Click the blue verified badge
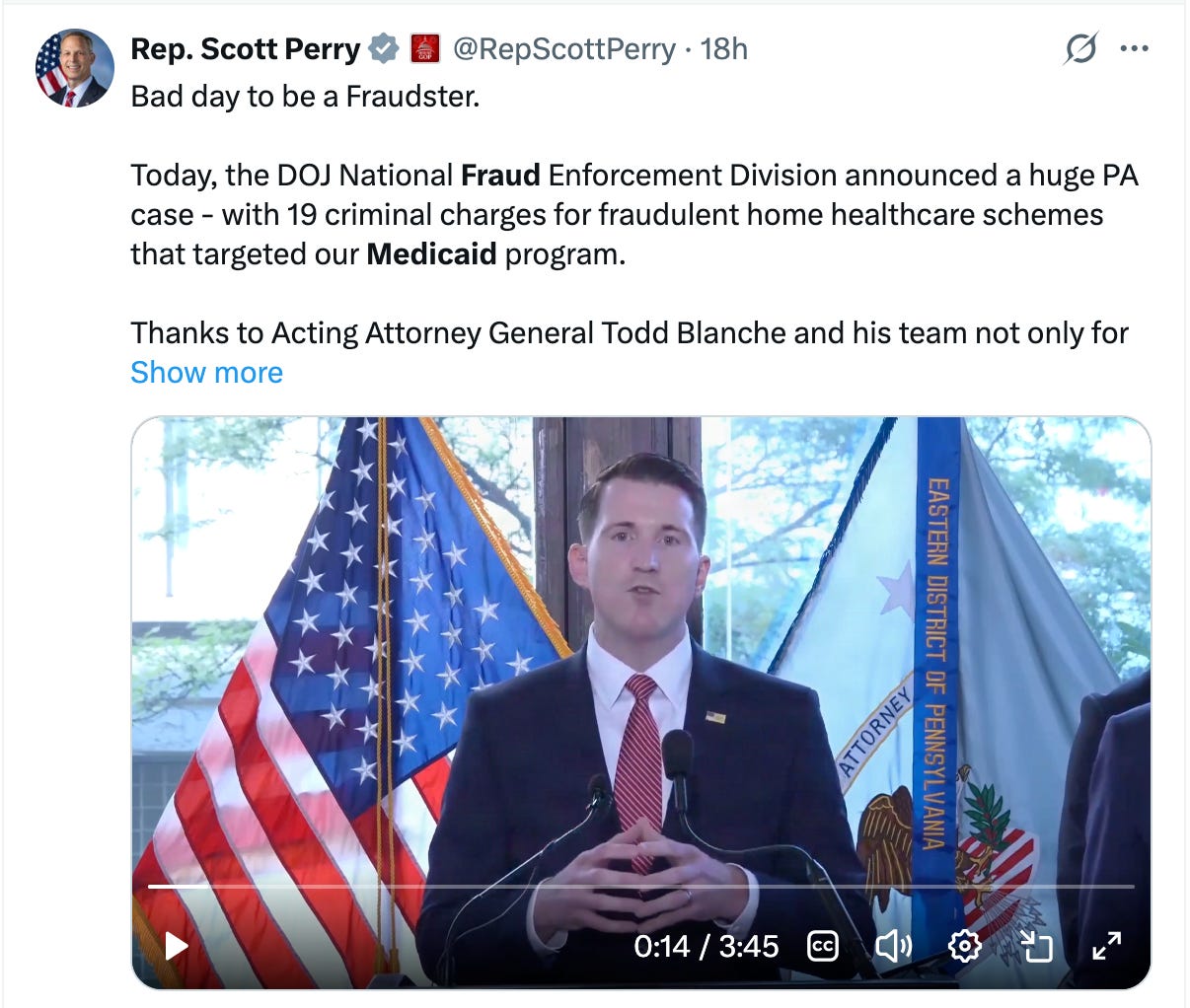Screen dimensions: 1190x1008 pyautogui.click(x=383, y=48)
